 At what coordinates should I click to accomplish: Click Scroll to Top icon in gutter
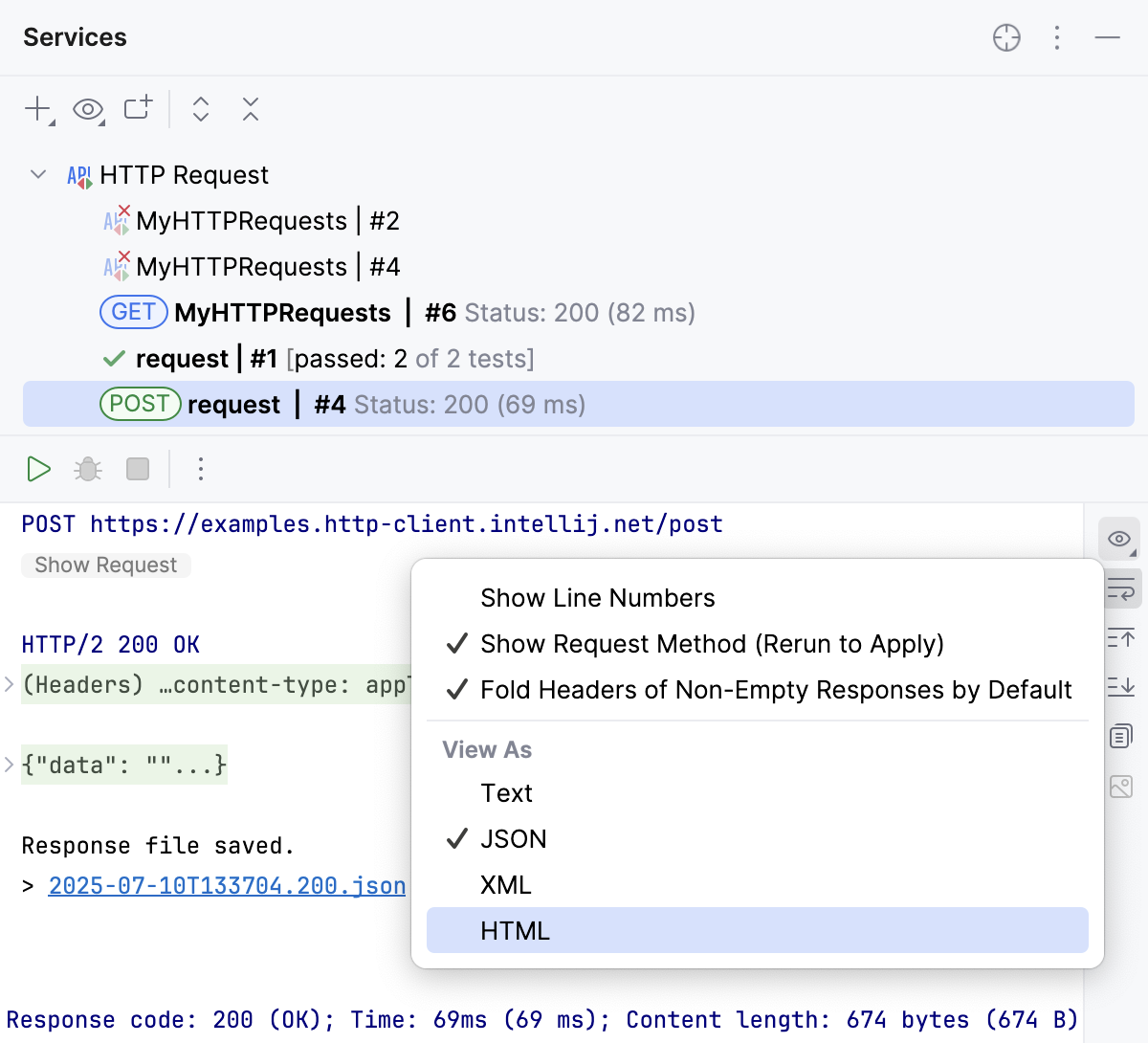coord(1120,637)
